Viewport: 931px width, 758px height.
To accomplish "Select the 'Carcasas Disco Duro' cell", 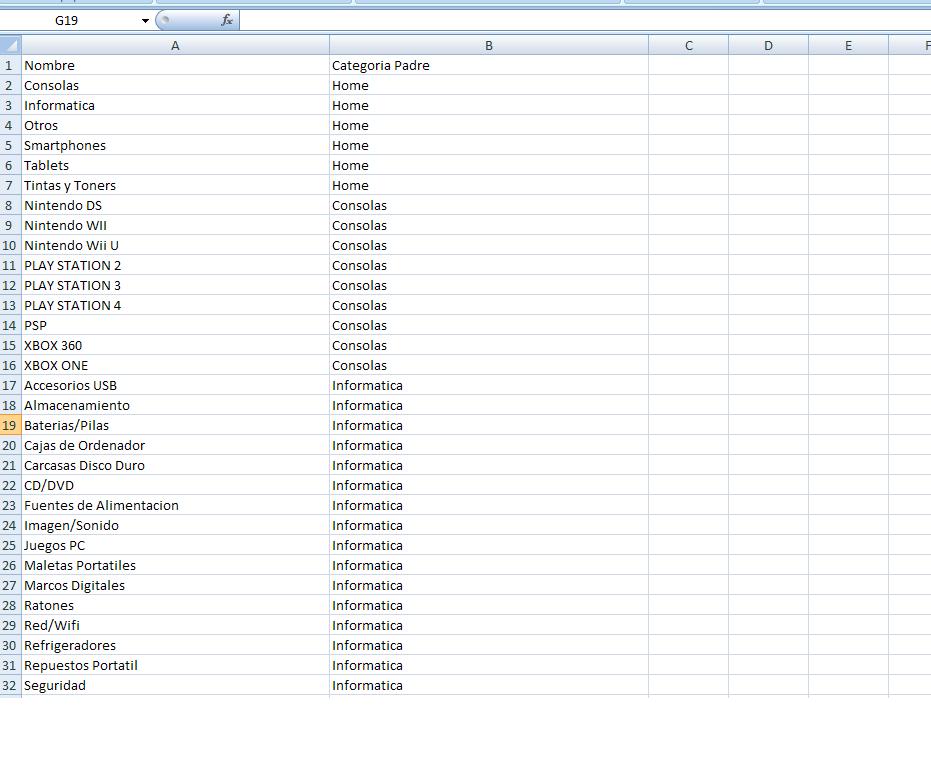I will click(x=175, y=465).
